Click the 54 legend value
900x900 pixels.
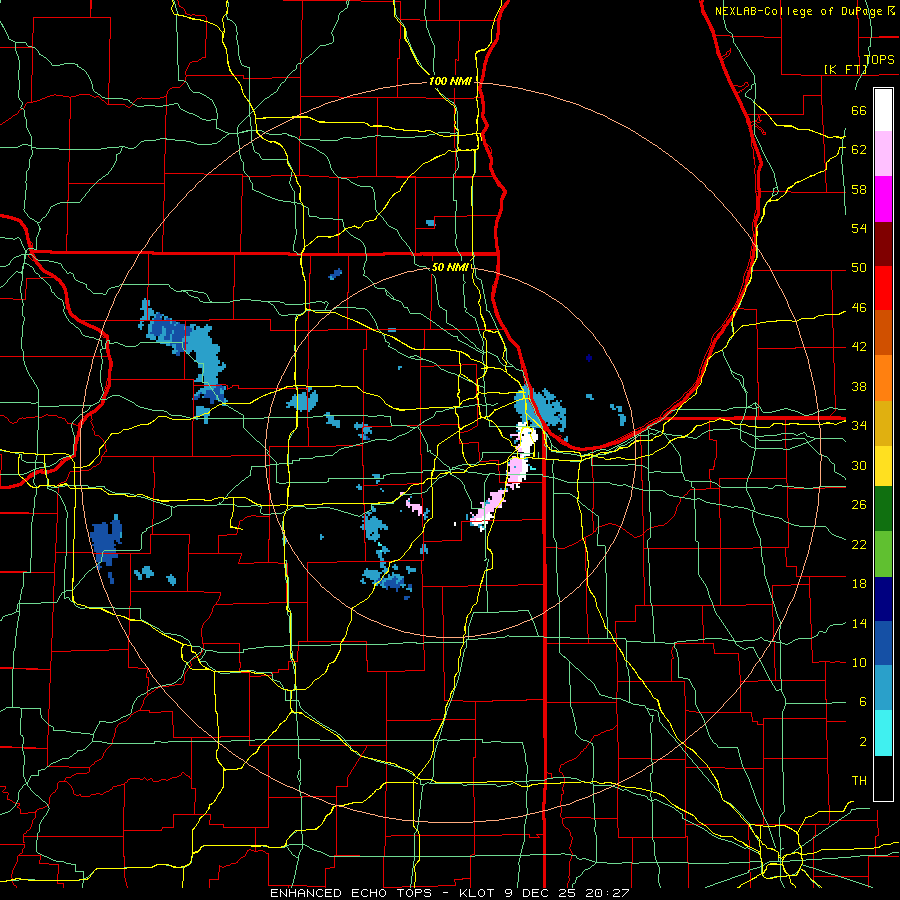[859, 228]
